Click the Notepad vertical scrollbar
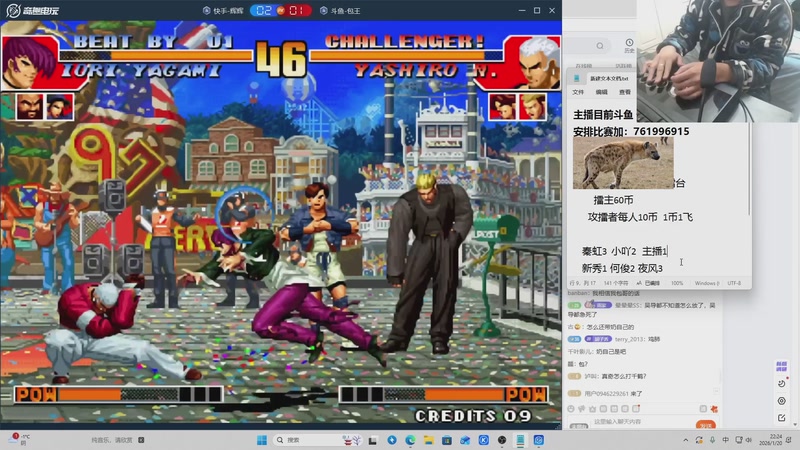Viewport: 800px width, 450px height. 749,168
